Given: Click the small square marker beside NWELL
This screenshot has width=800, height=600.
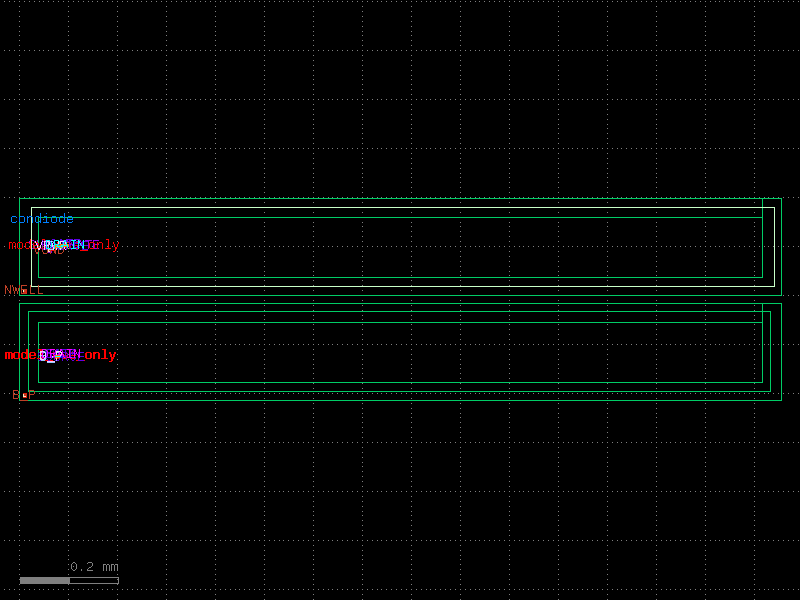Looking at the screenshot, I should [x=24, y=291].
